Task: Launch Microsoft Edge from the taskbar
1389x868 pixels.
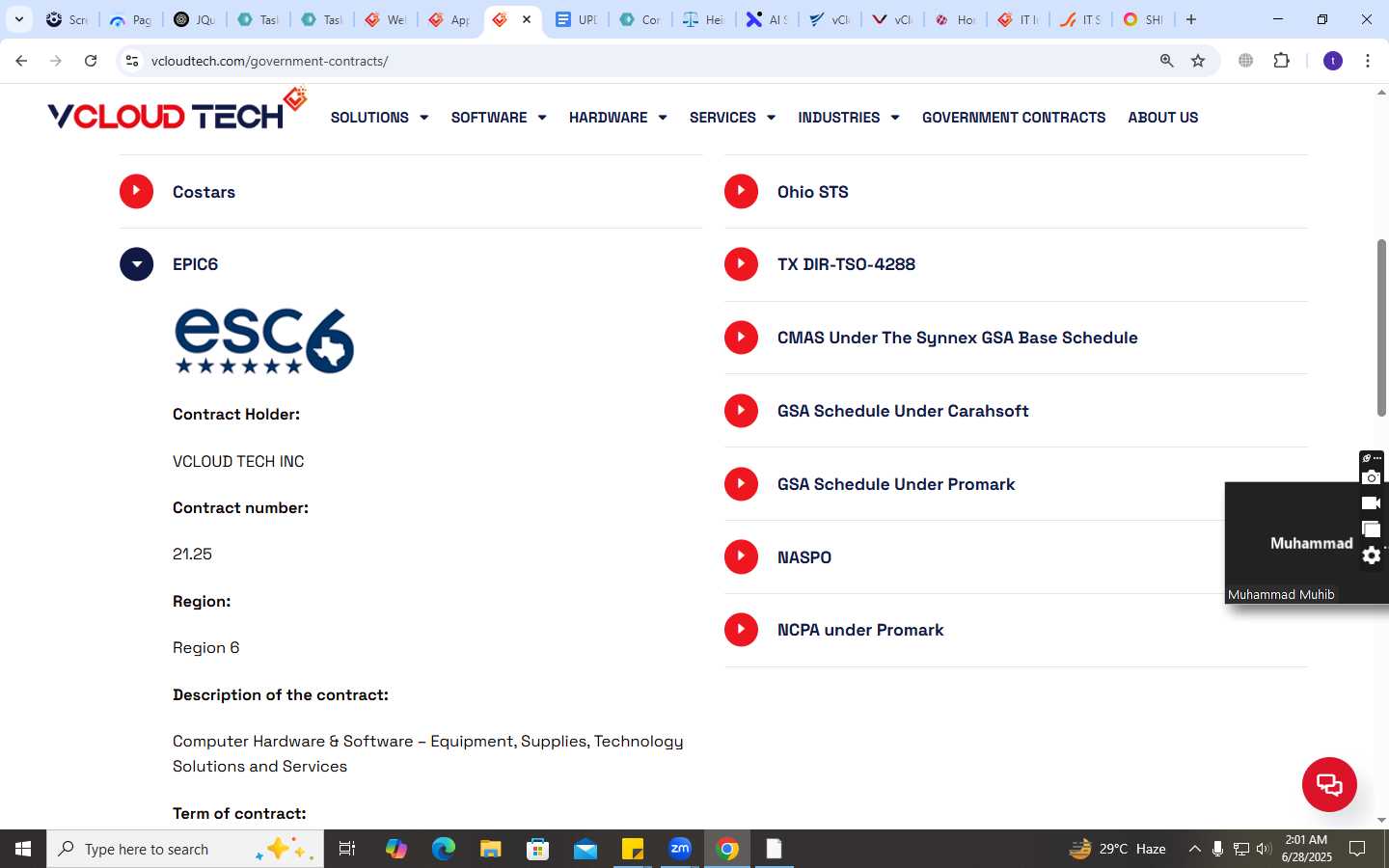Action: [x=443, y=849]
